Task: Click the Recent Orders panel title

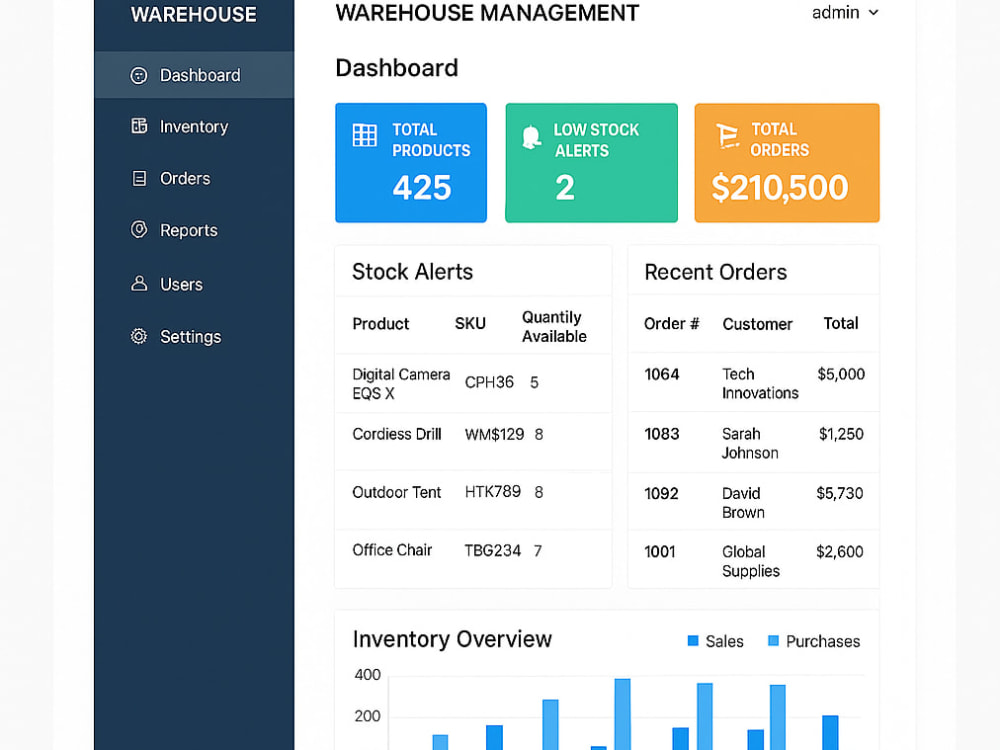Action: 716,272
